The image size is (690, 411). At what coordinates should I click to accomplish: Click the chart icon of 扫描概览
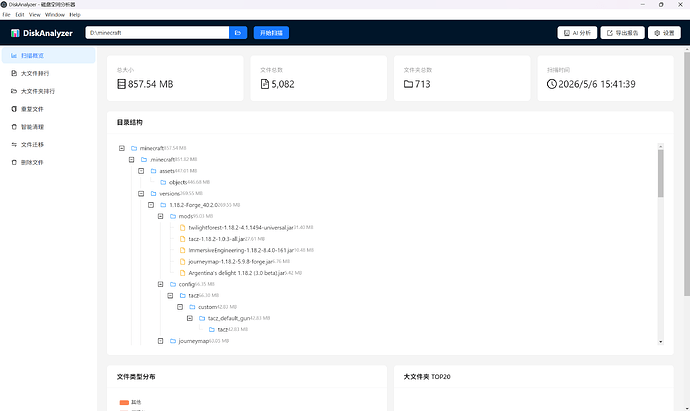(x=14, y=55)
